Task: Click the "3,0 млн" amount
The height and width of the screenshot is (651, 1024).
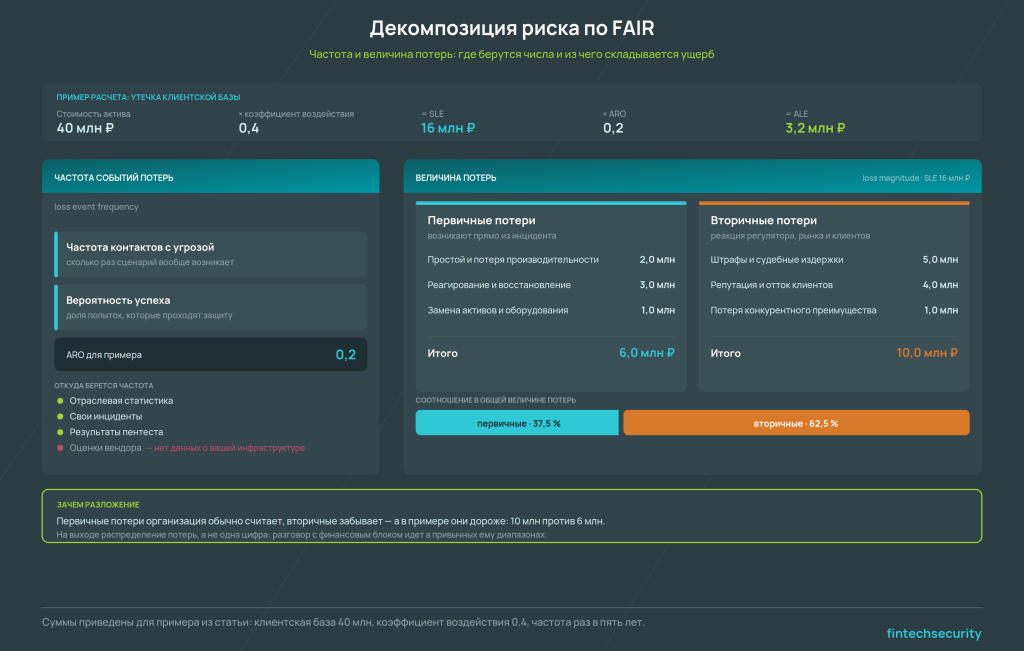Action: pyautogui.click(x=657, y=285)
